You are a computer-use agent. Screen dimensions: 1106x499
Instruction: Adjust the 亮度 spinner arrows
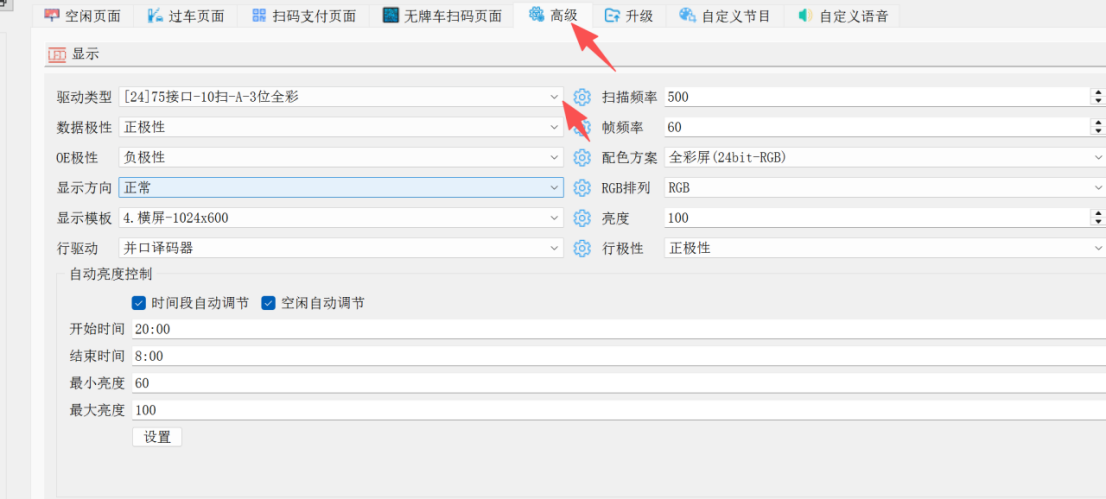tap(1098, 218)
